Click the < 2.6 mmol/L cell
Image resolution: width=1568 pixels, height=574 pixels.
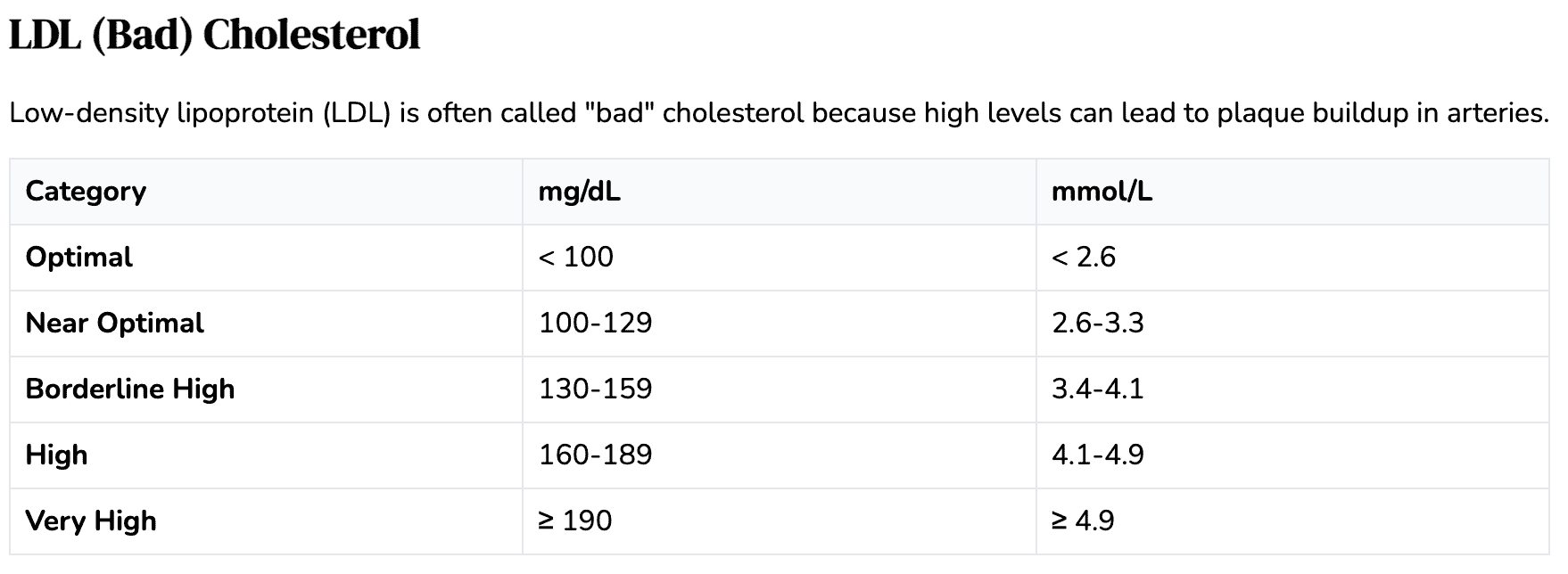click(x=1084, y=258)
